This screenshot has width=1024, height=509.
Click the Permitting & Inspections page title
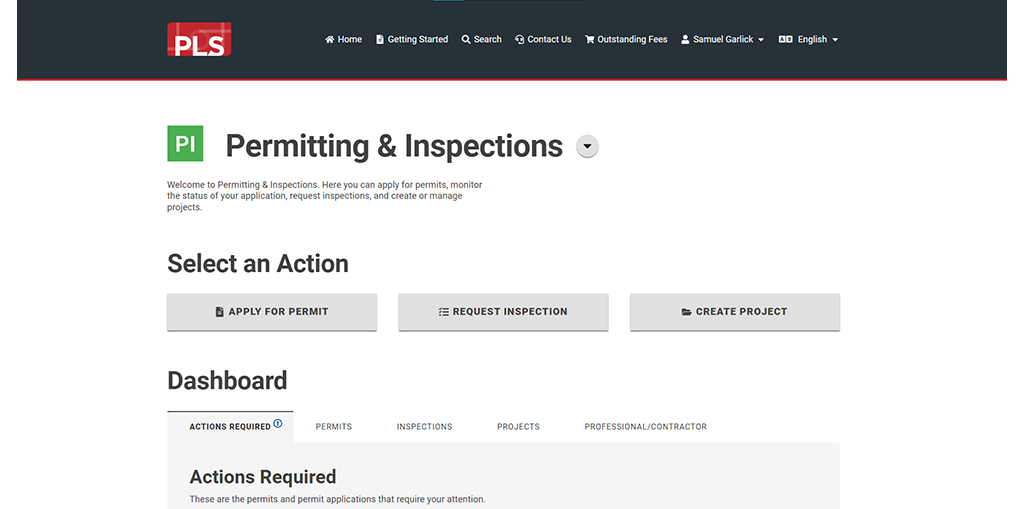tap(394, 146)
